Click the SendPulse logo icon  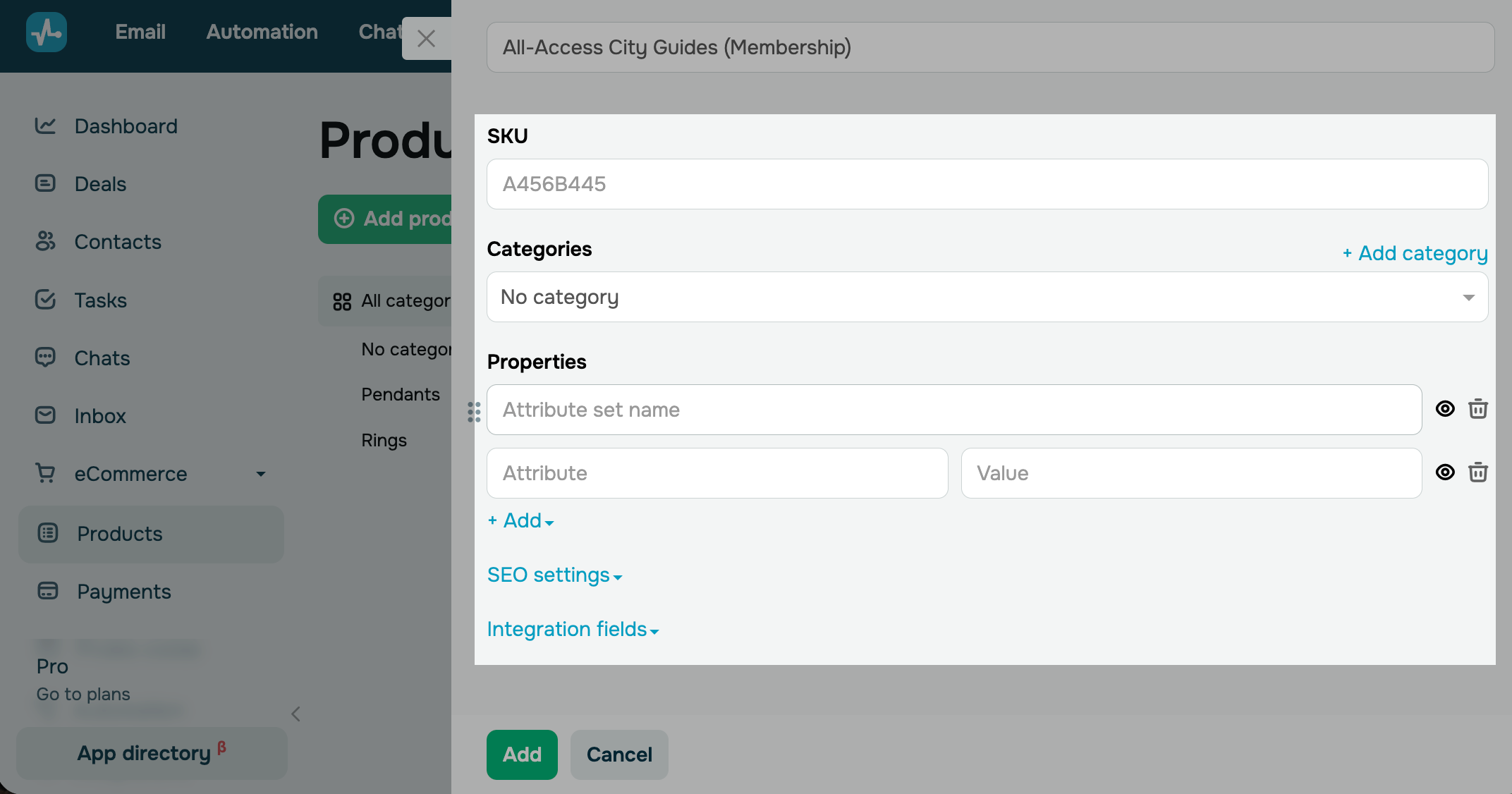47,32
